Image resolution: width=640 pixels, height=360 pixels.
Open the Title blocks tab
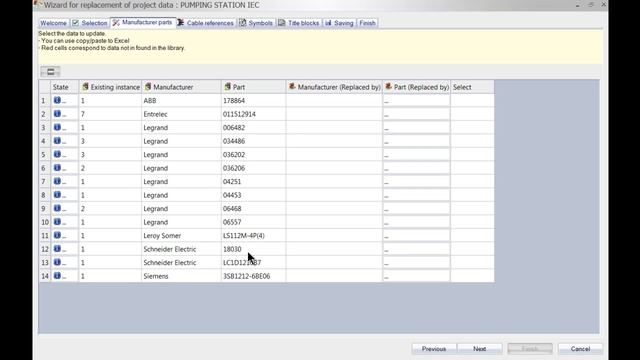(x=299, y=23)
